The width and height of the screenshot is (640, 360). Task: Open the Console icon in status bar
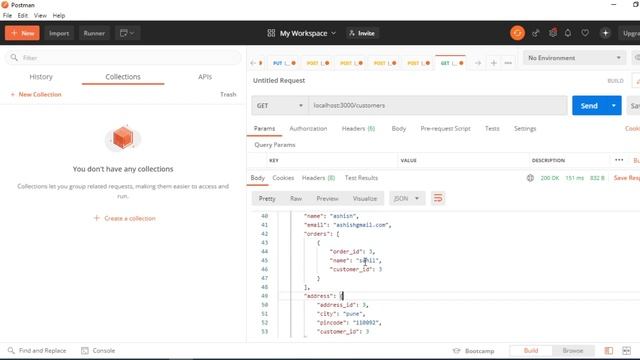84,351
